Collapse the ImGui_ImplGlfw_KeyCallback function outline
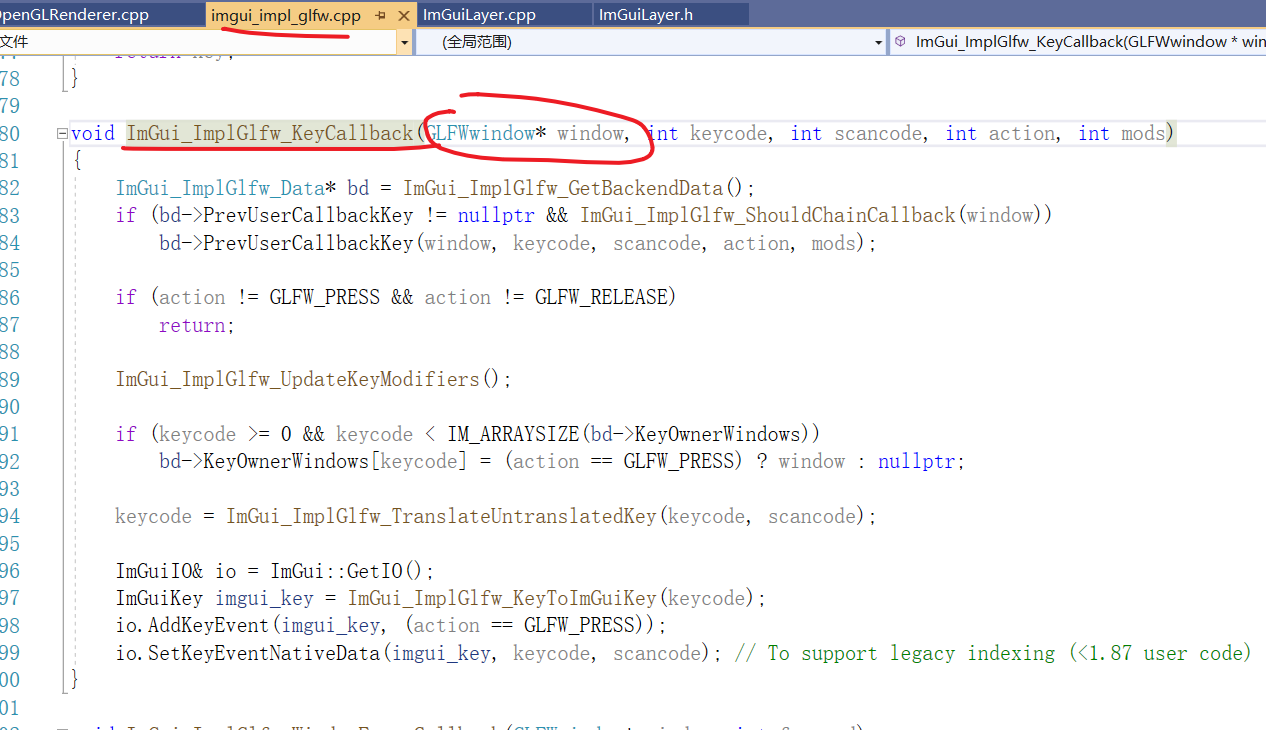 pyautogui.click(x=62, y=134)
